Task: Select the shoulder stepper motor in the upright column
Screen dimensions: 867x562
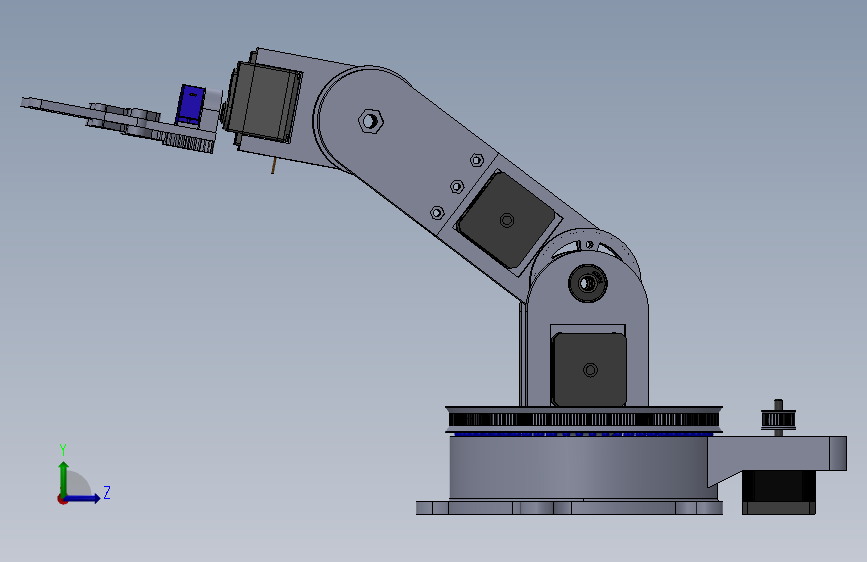Action: [589, 370]
